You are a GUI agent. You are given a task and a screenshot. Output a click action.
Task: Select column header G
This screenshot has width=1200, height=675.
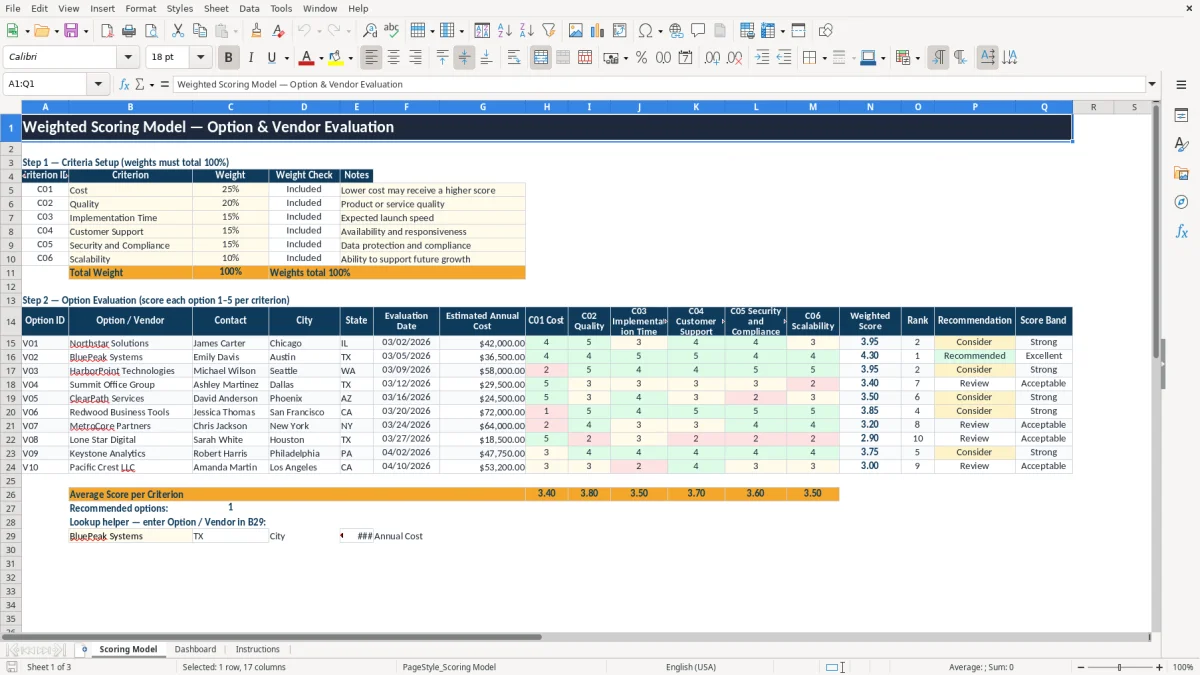tap(483, 107)
